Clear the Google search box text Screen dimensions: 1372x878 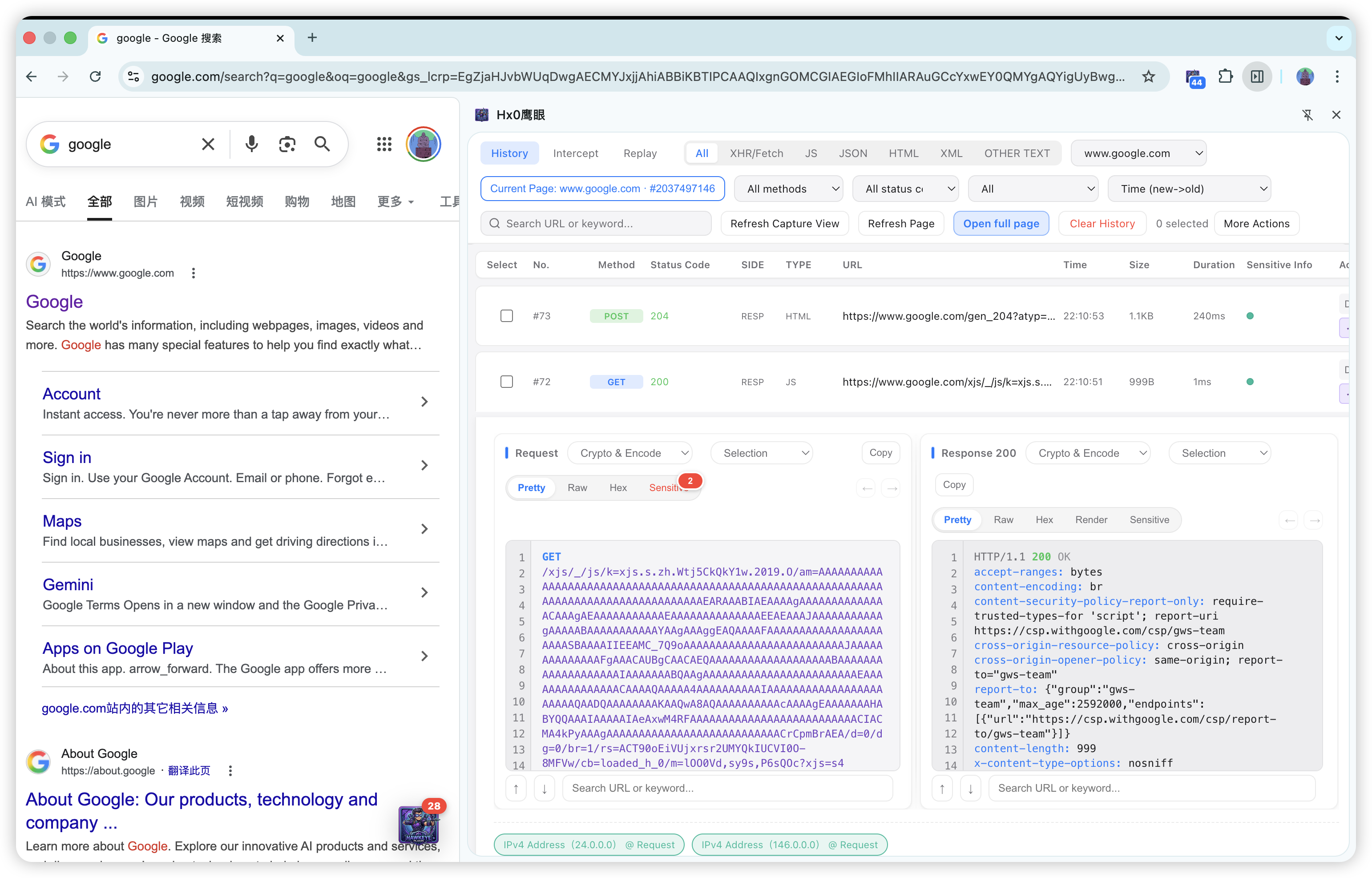208,144
